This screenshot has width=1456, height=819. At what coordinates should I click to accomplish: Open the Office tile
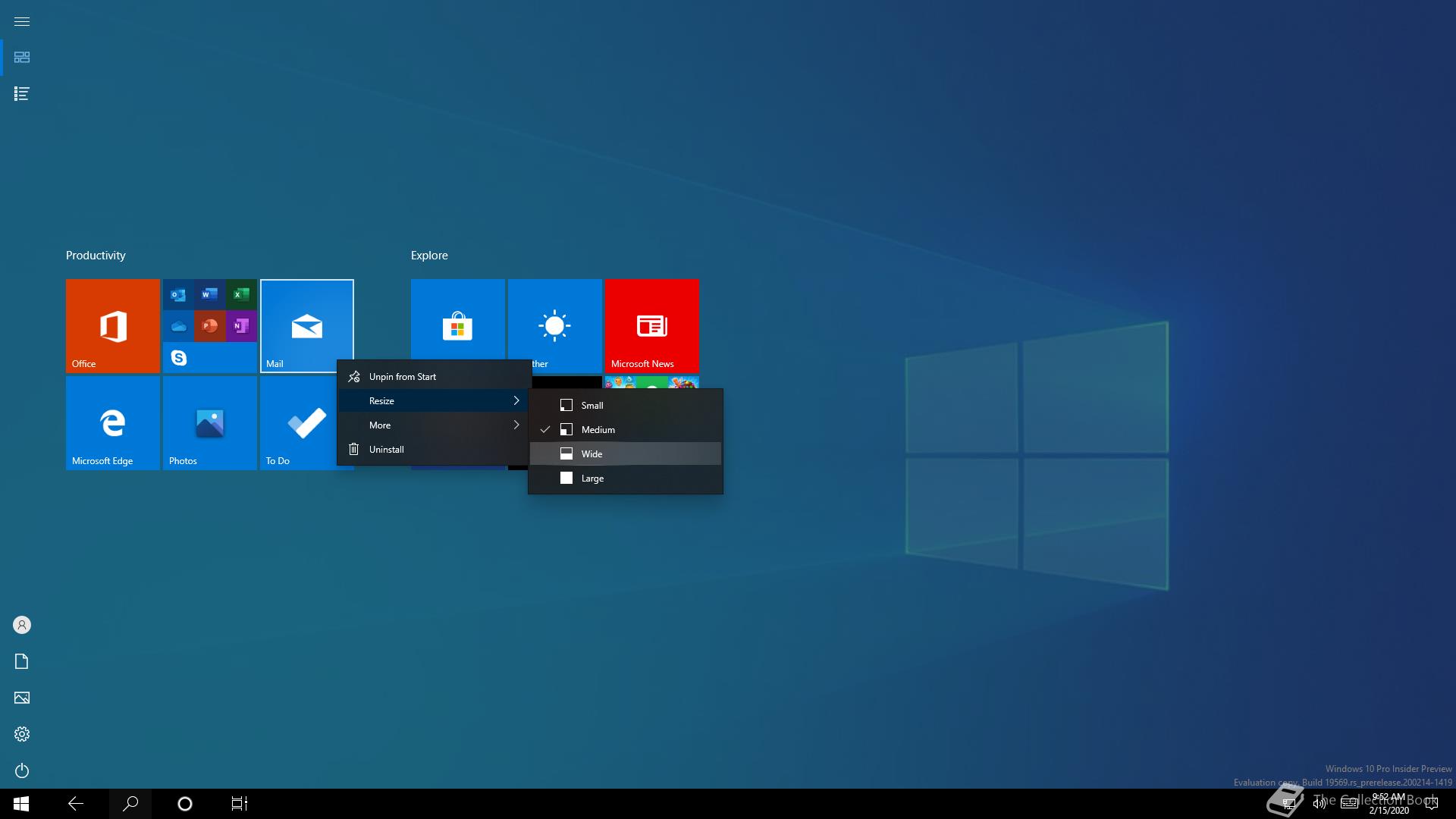coord(113,326)
